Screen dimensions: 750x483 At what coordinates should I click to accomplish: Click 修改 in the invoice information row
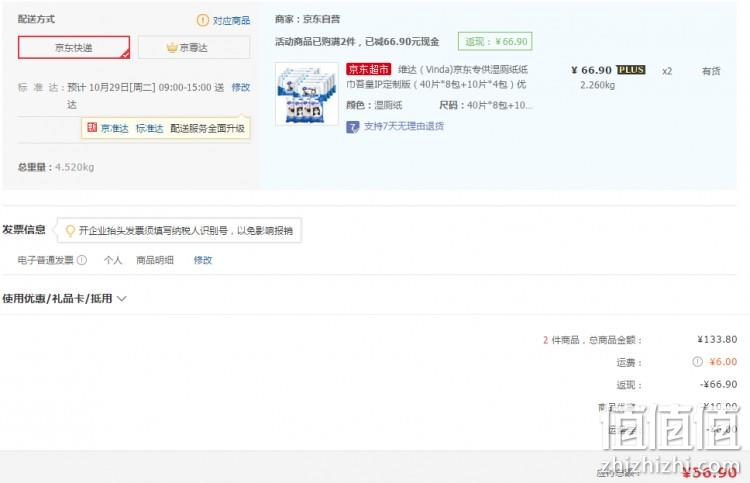click(x=203, y=260)
